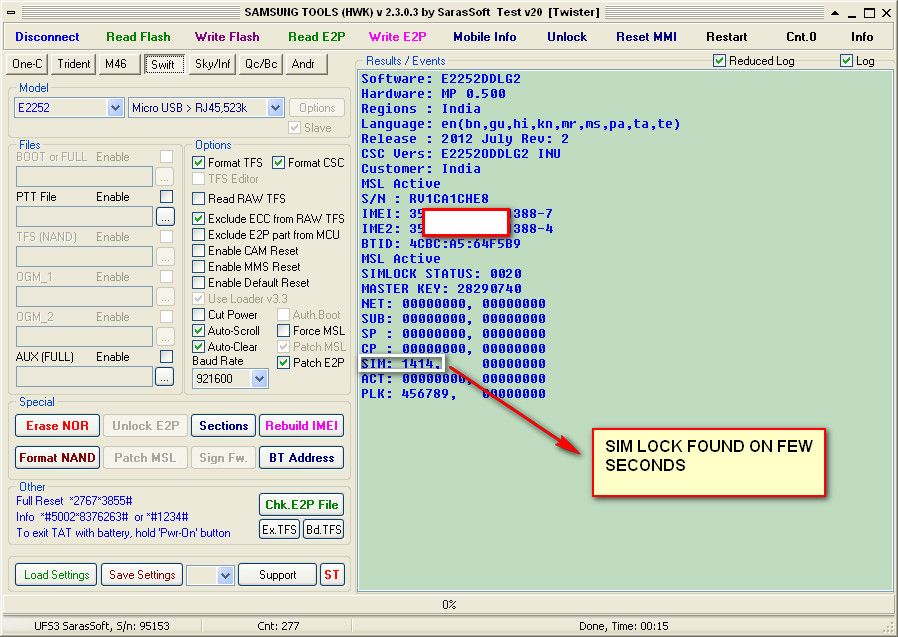
Task: Click Load Settings button
Action: tap(56, 575)
